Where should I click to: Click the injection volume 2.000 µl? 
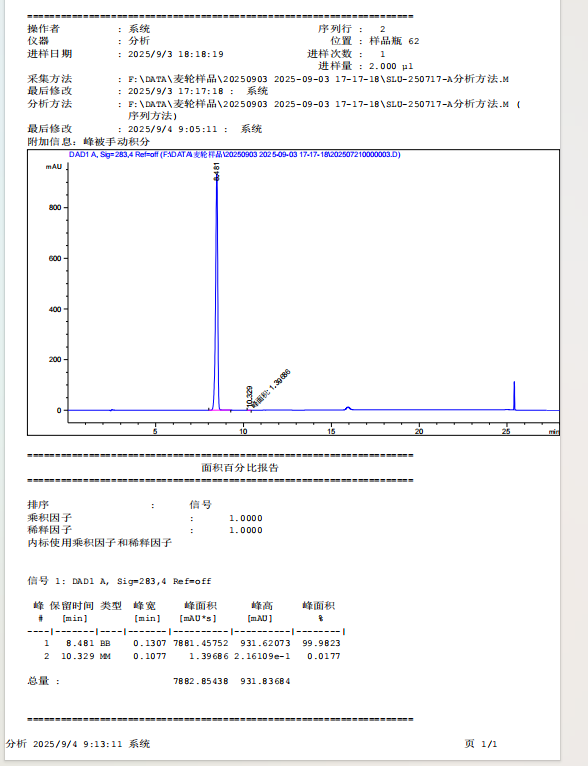(391, 66)
